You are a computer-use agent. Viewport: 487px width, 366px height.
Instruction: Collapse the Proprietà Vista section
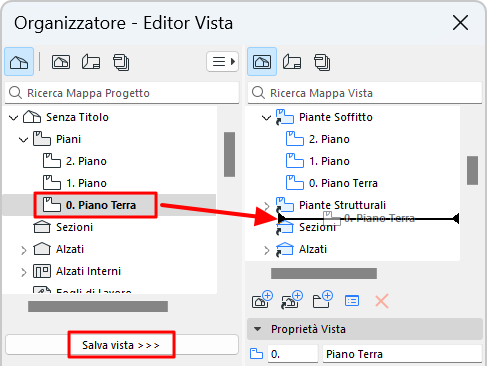point(257,329)
